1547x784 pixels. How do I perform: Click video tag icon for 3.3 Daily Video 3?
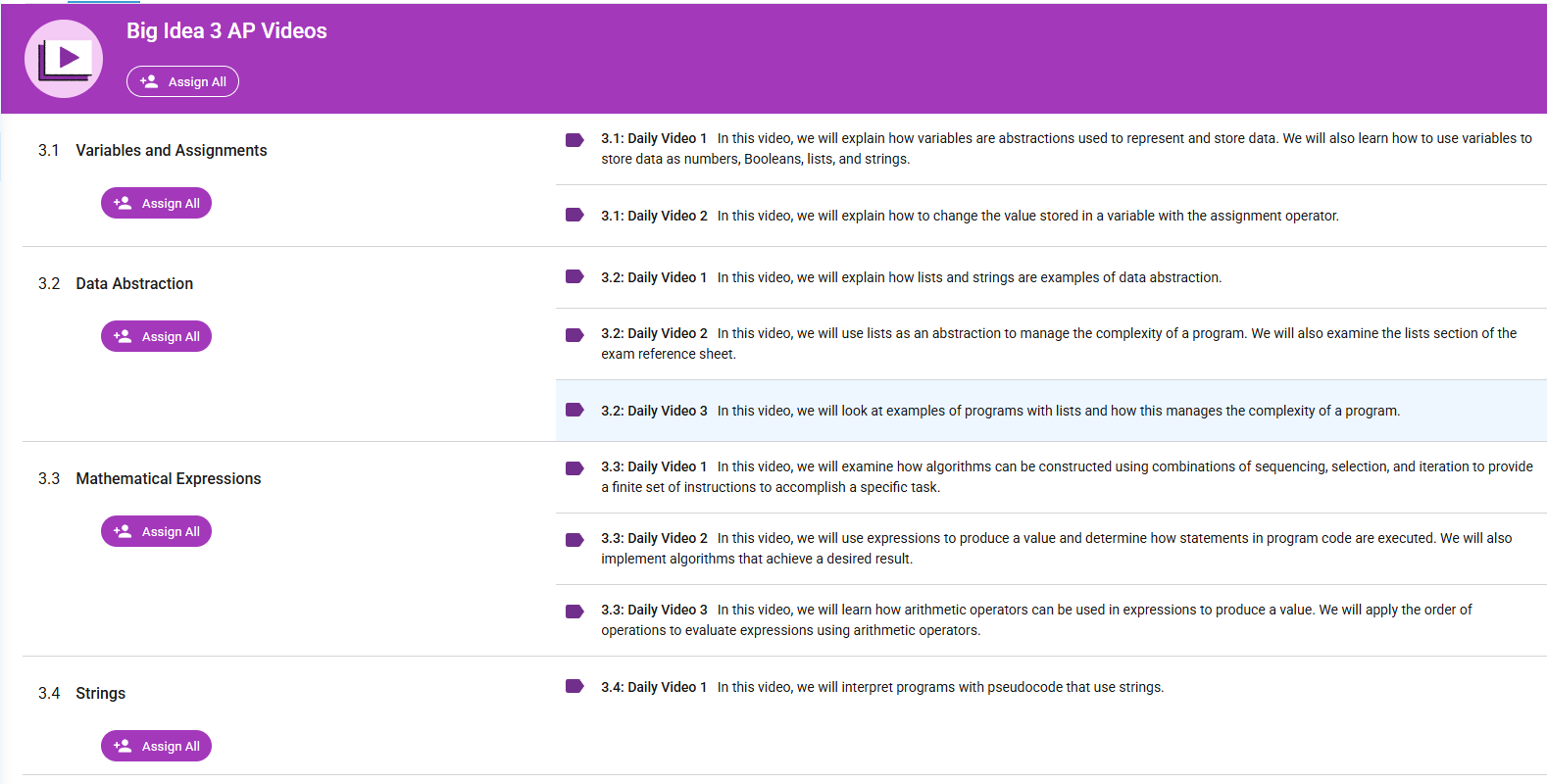pos(574,612)
